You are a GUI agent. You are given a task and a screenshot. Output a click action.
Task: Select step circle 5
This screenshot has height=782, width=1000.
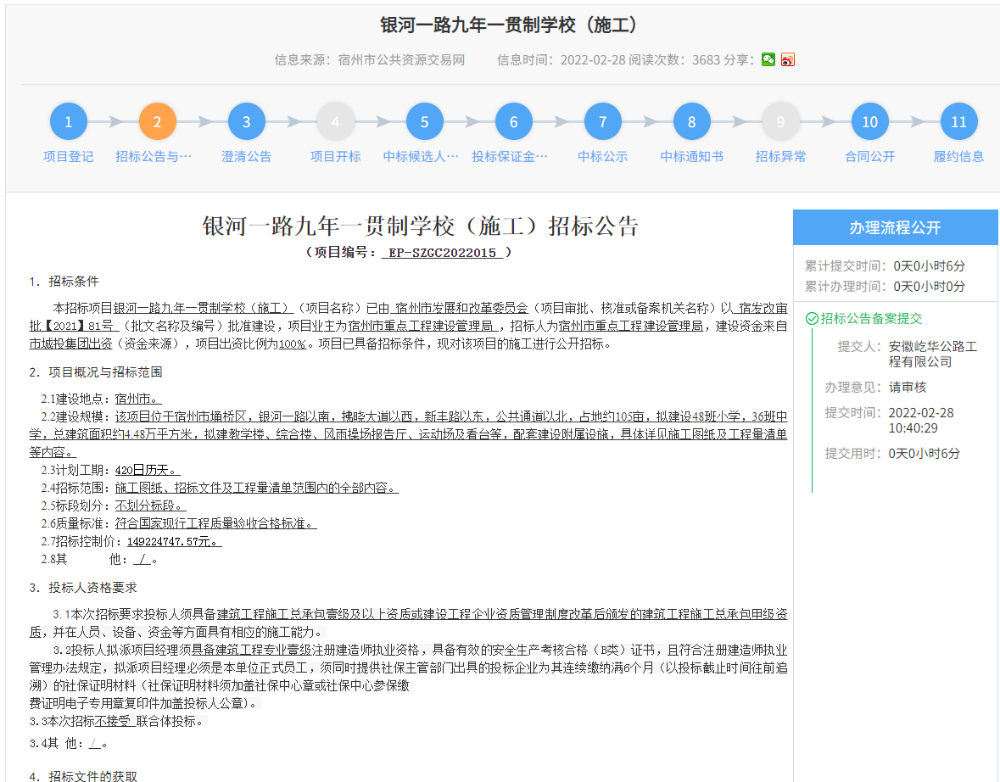click(424, 121)
